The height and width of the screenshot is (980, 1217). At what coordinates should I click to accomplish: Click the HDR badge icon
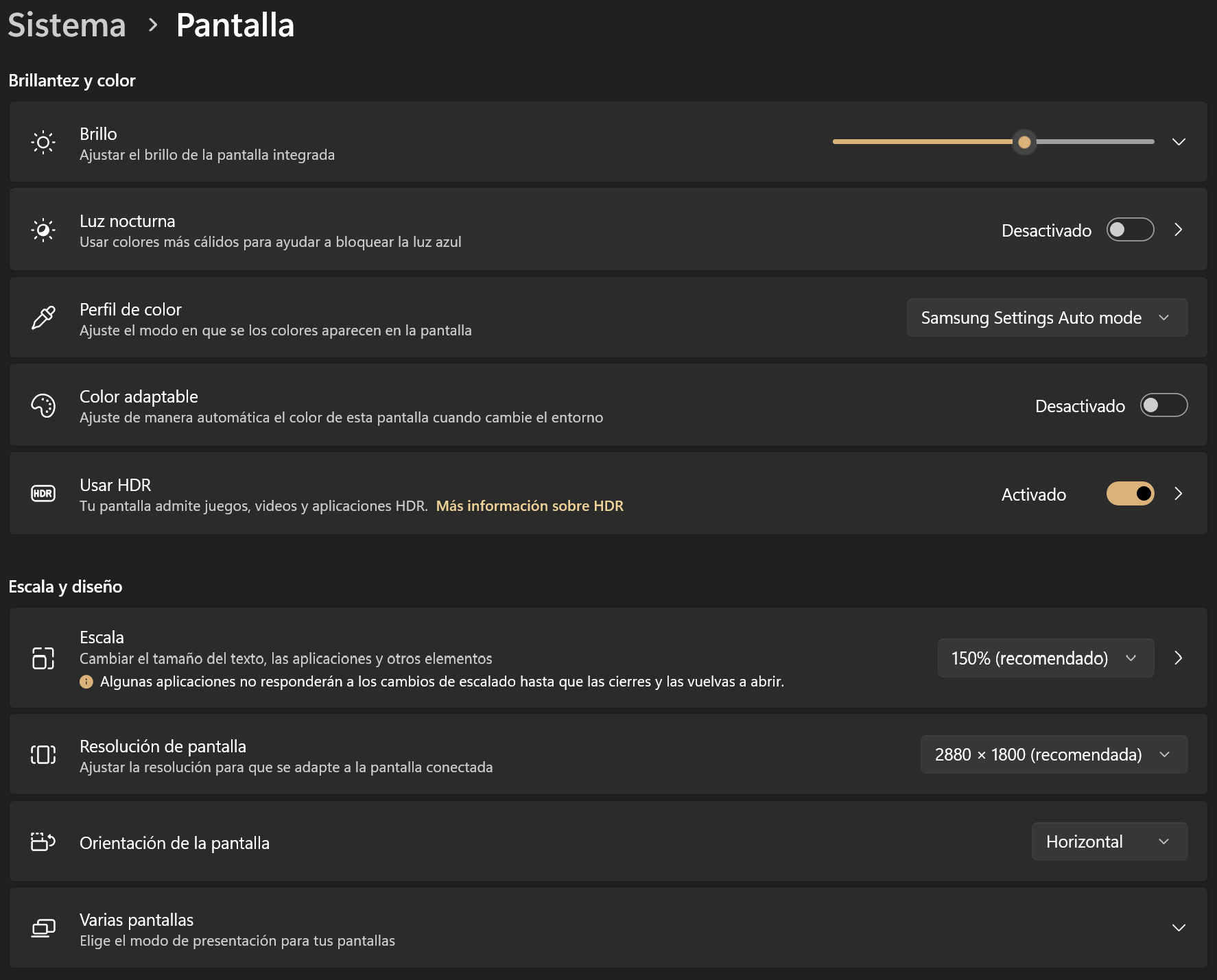pos(43,494)
